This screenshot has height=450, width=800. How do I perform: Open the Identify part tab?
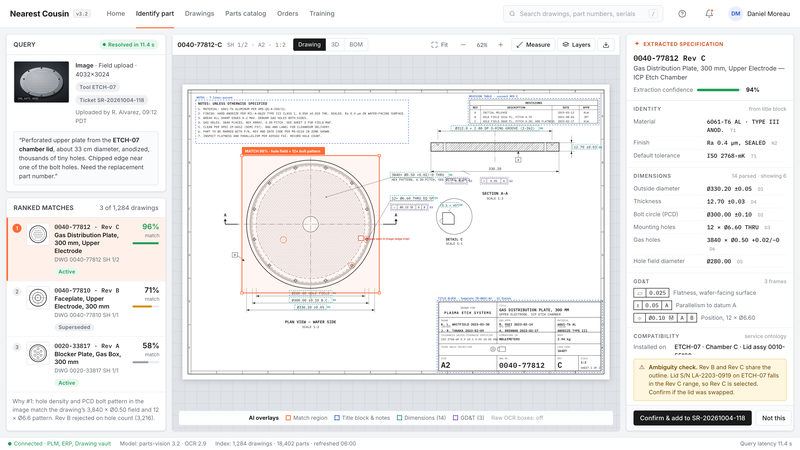(155, 14)
